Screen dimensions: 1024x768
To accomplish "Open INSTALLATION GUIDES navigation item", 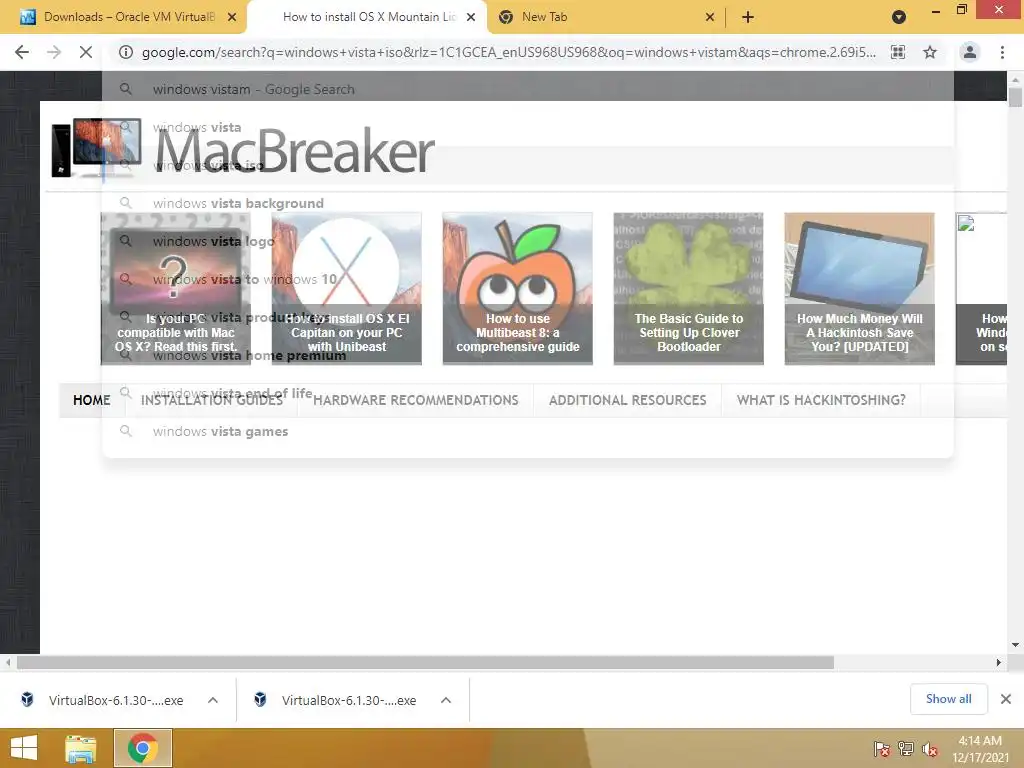I will (212, 400).
